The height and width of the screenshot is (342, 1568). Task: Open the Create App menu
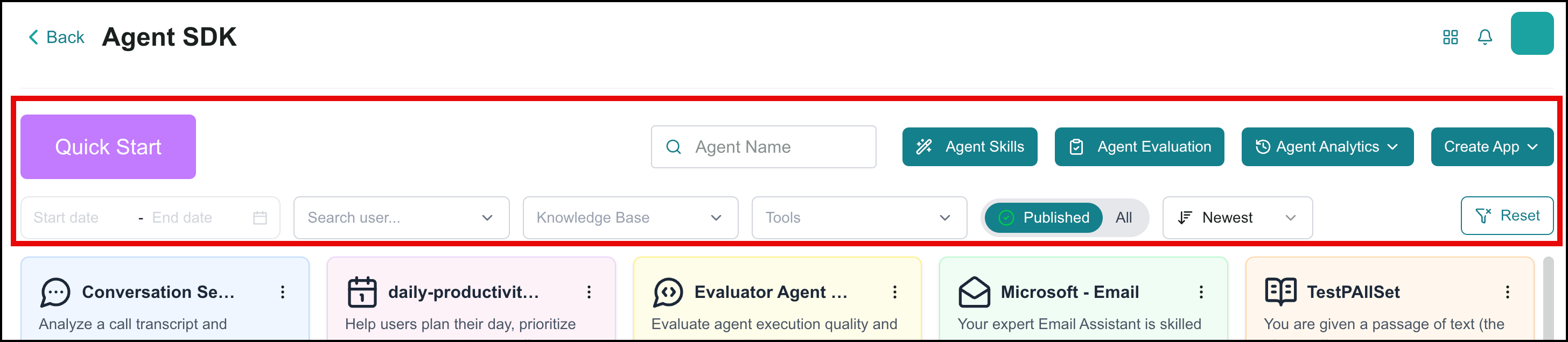[x=1492, y=147]
